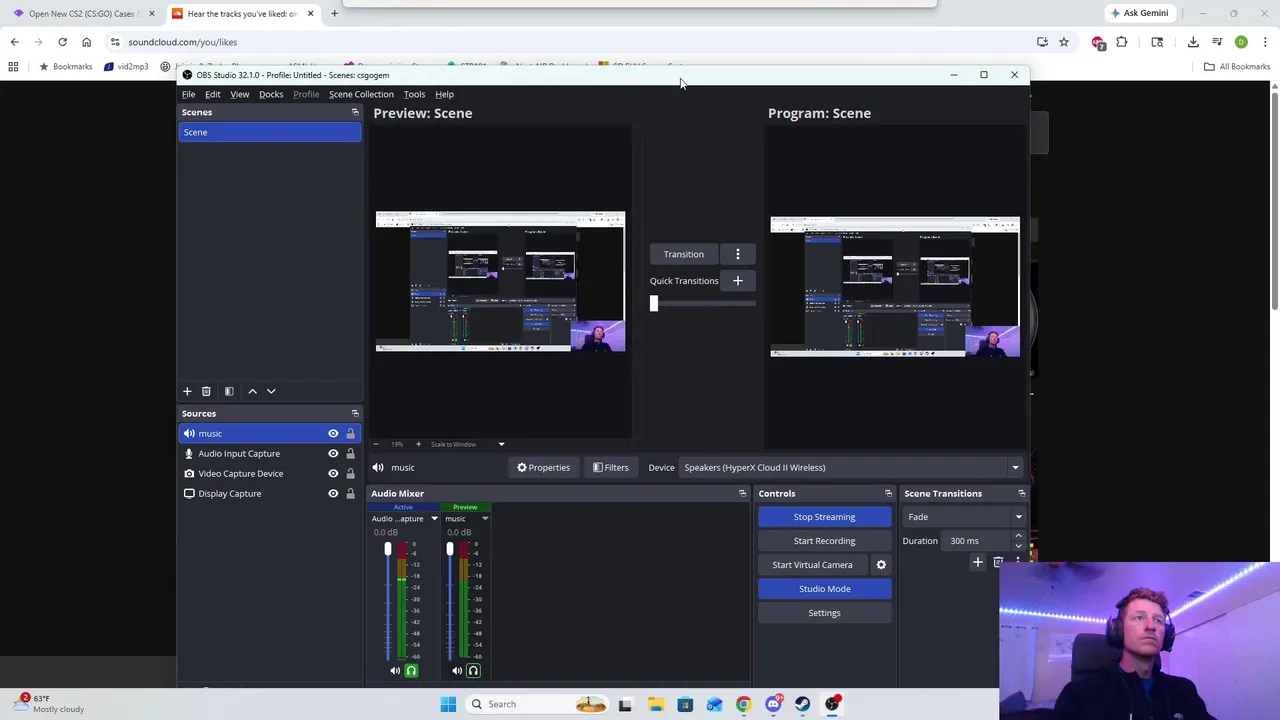Hide the music source with its eye icon
The height and width of the screenshot is (720, 1280).
tap(333, 434)
